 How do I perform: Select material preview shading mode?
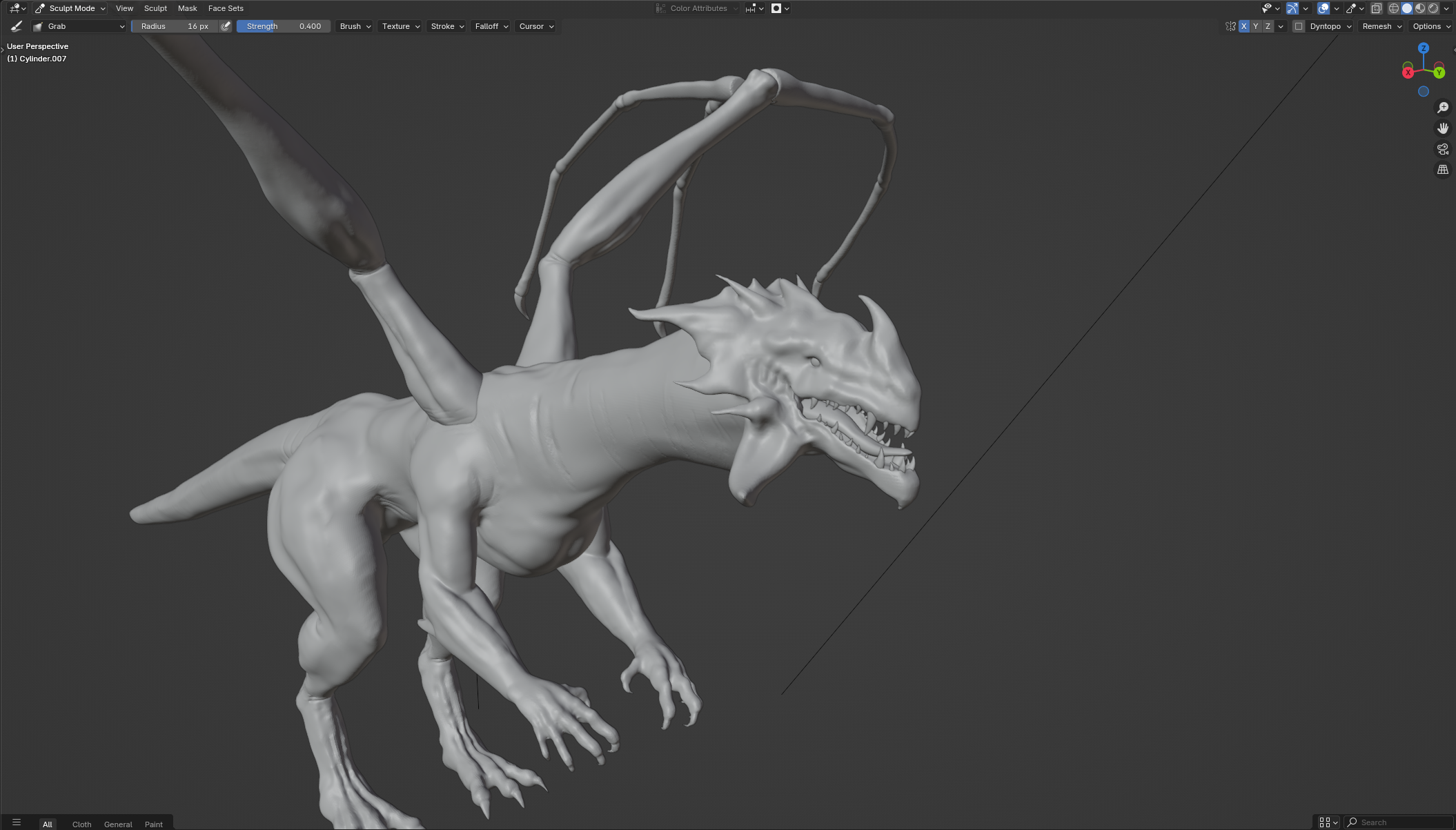[x=1419, y=8]
